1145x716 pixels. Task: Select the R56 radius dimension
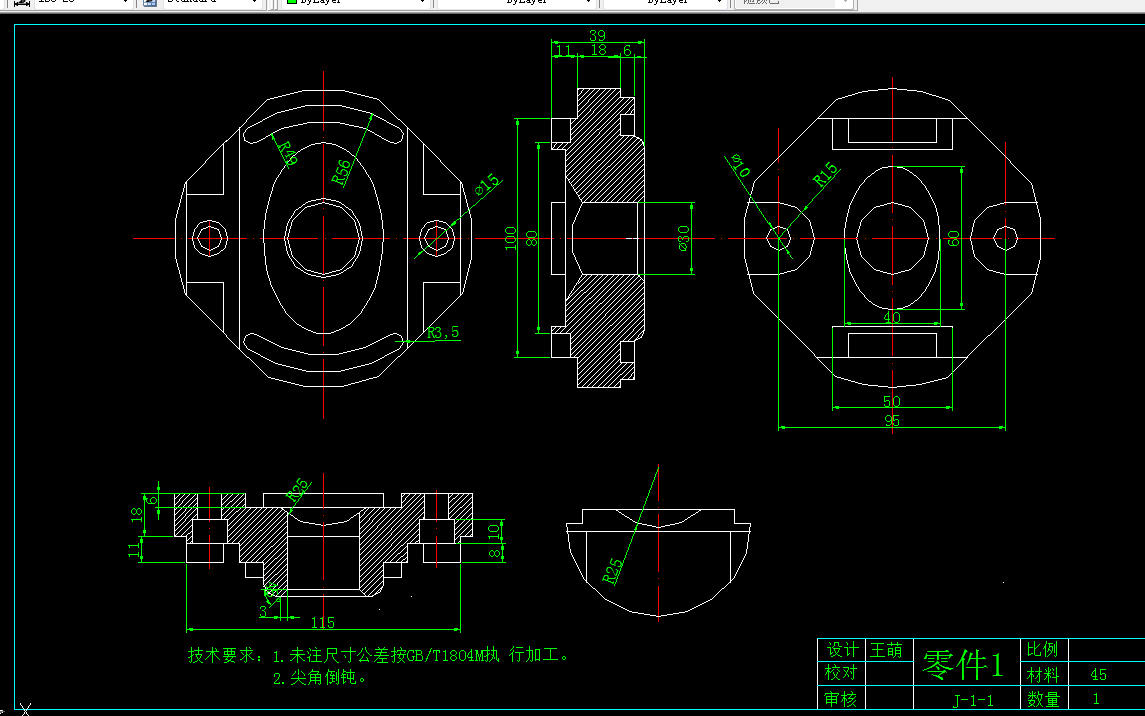(341, 172)
